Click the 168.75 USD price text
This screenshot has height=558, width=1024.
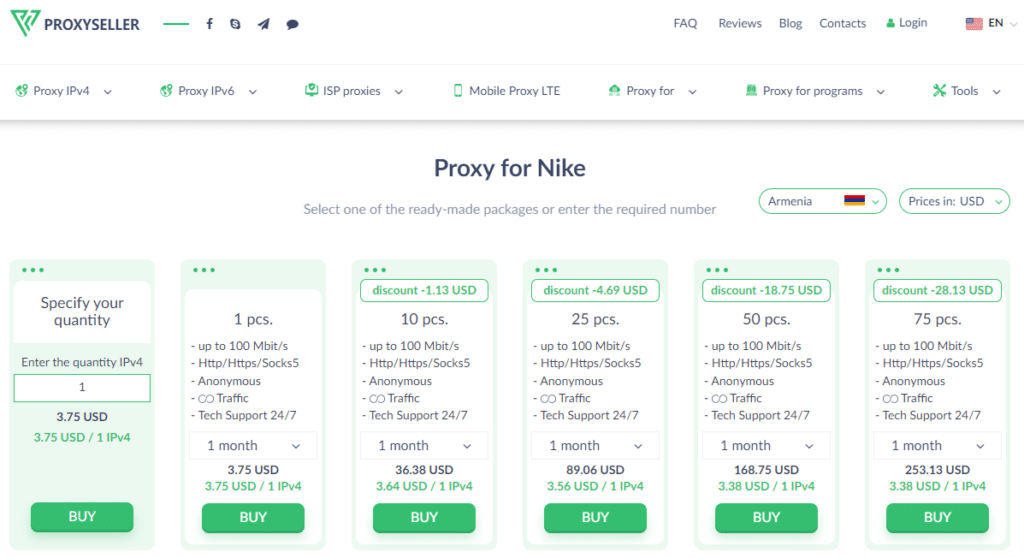[x=767, y=470]
